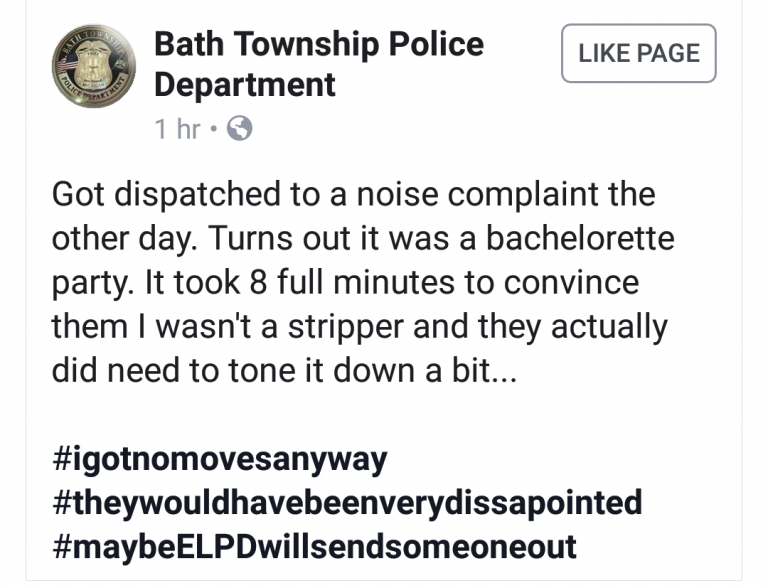Viewport: 768px width, 588px height.
Task: Click the American flag in the avatar seal
Action: pos(67,65)
